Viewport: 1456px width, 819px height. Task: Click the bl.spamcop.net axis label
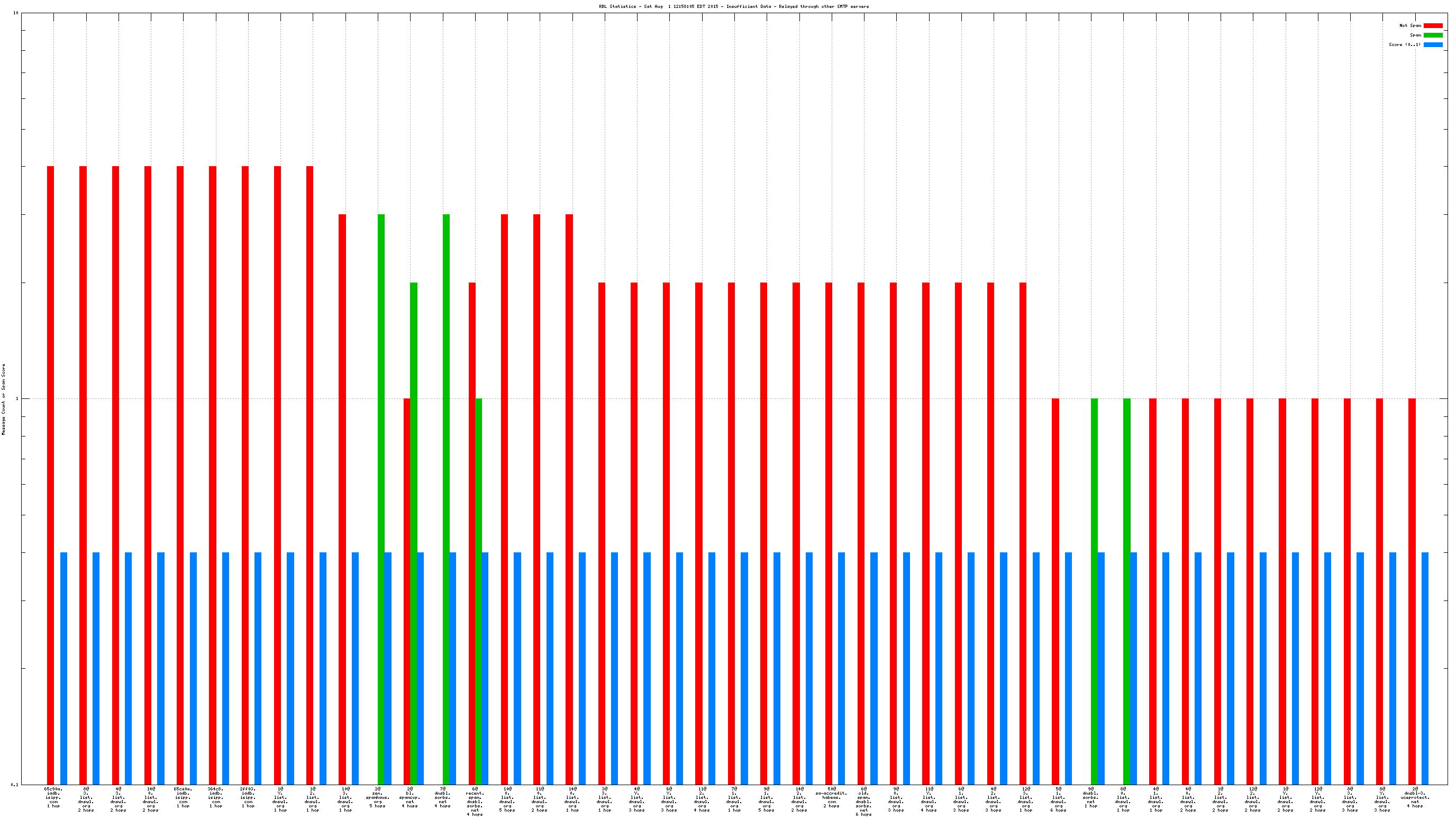tap(410, 797)
